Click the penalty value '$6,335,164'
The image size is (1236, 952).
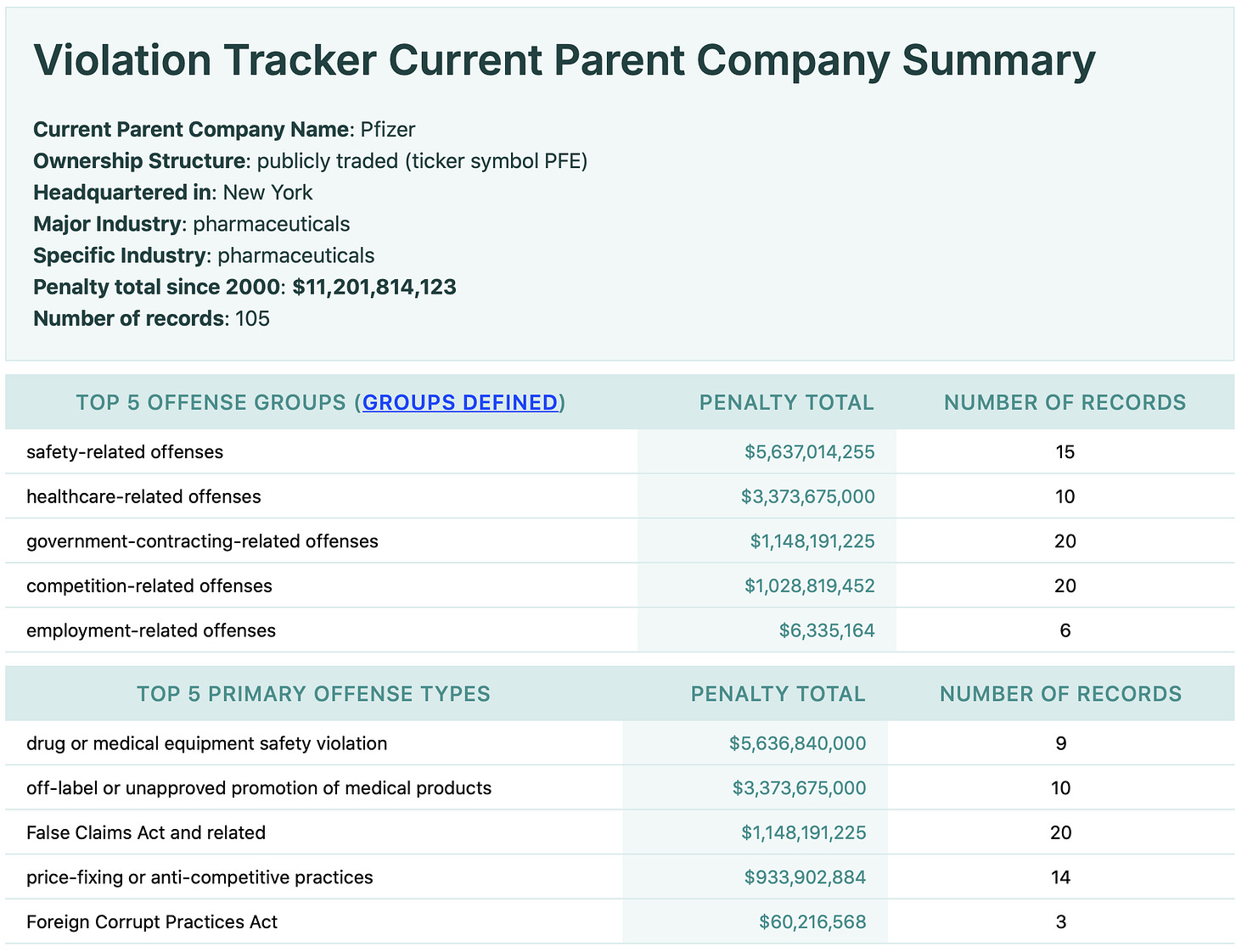tap(827, 630)
